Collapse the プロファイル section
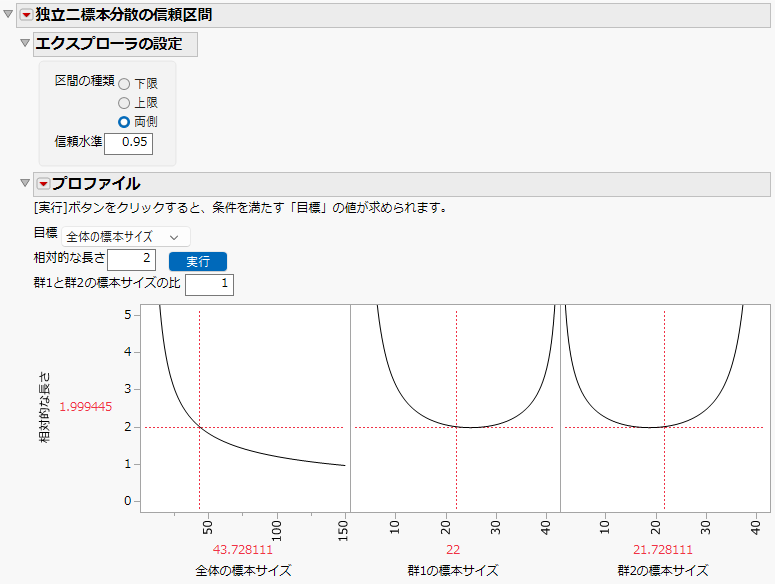Viewport: 775px width, 584px height. tap(25, 183)
